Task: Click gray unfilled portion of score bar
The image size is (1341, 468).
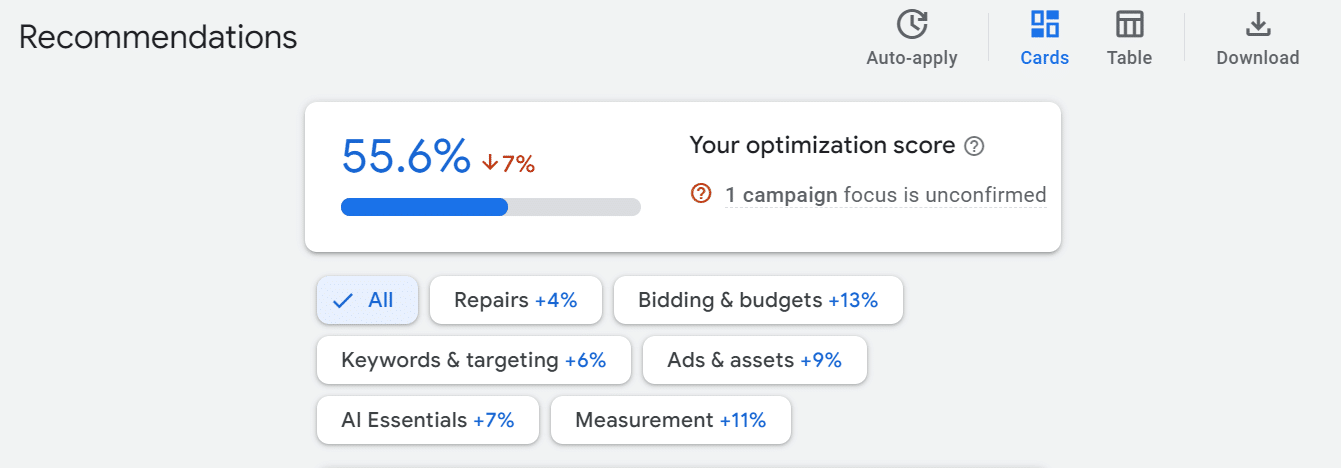Action: pos(574,207)
